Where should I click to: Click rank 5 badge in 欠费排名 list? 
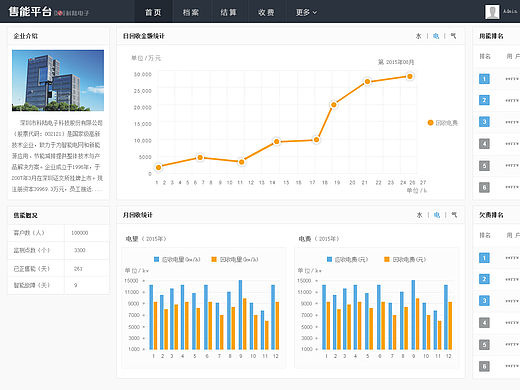pyautogui.click(x=484, y=344)
